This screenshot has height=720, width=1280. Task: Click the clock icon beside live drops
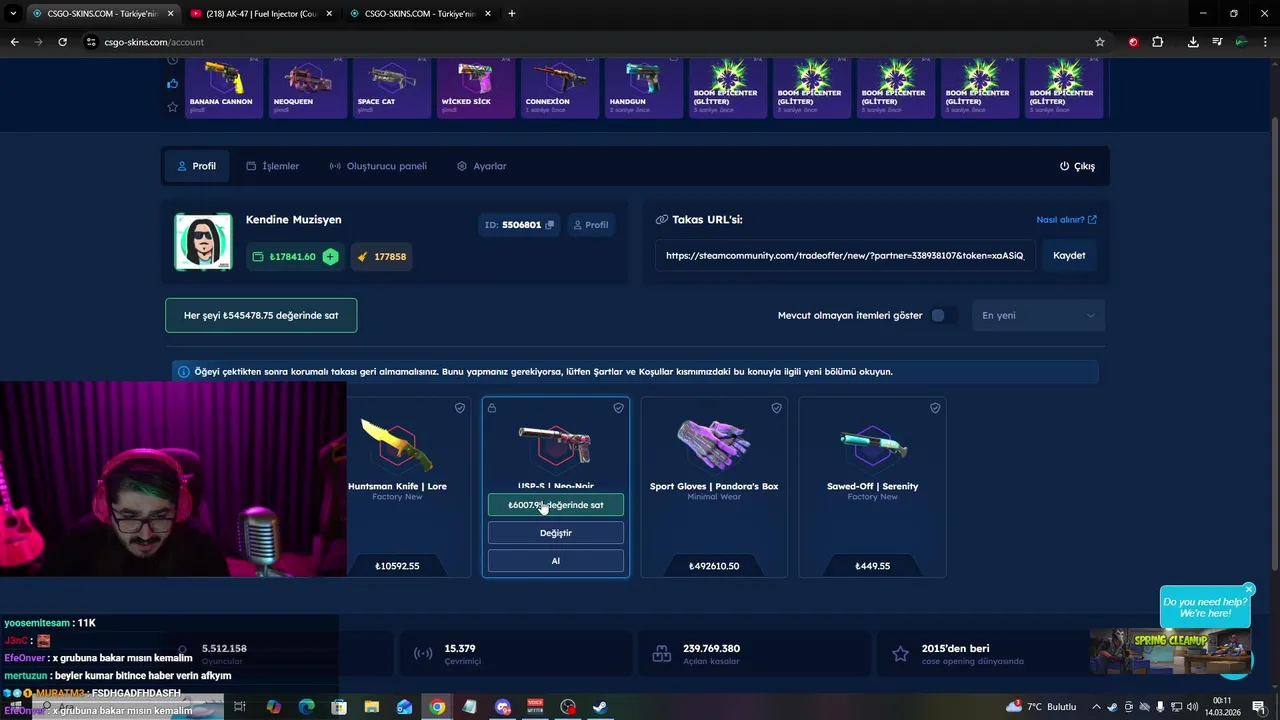(172, 60)
